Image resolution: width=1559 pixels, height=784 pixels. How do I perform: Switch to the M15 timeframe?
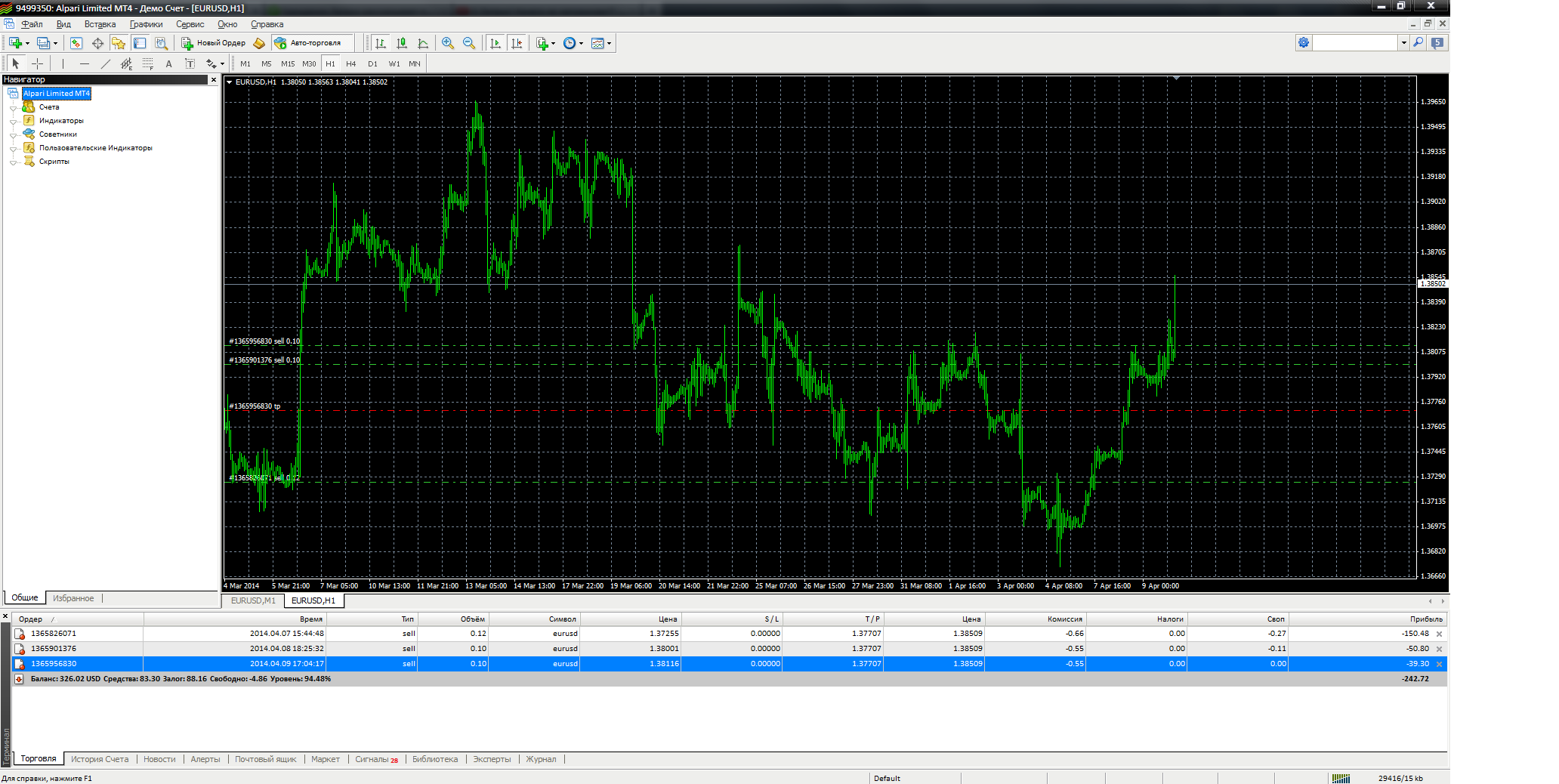[288, 63]
